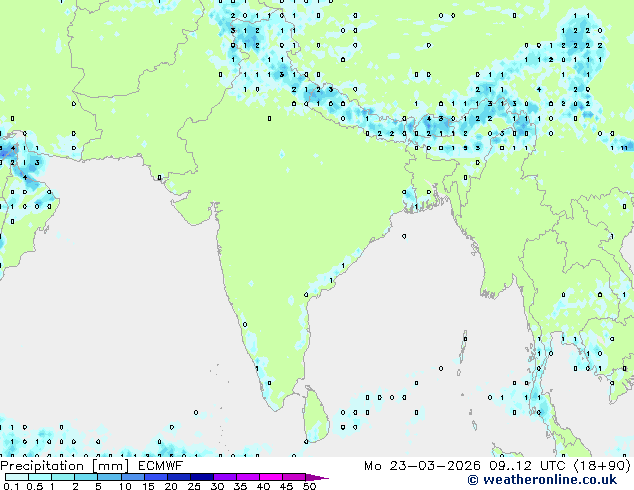Click the ECMWF model label
634x490 pixels.
(x=160, y=466)
